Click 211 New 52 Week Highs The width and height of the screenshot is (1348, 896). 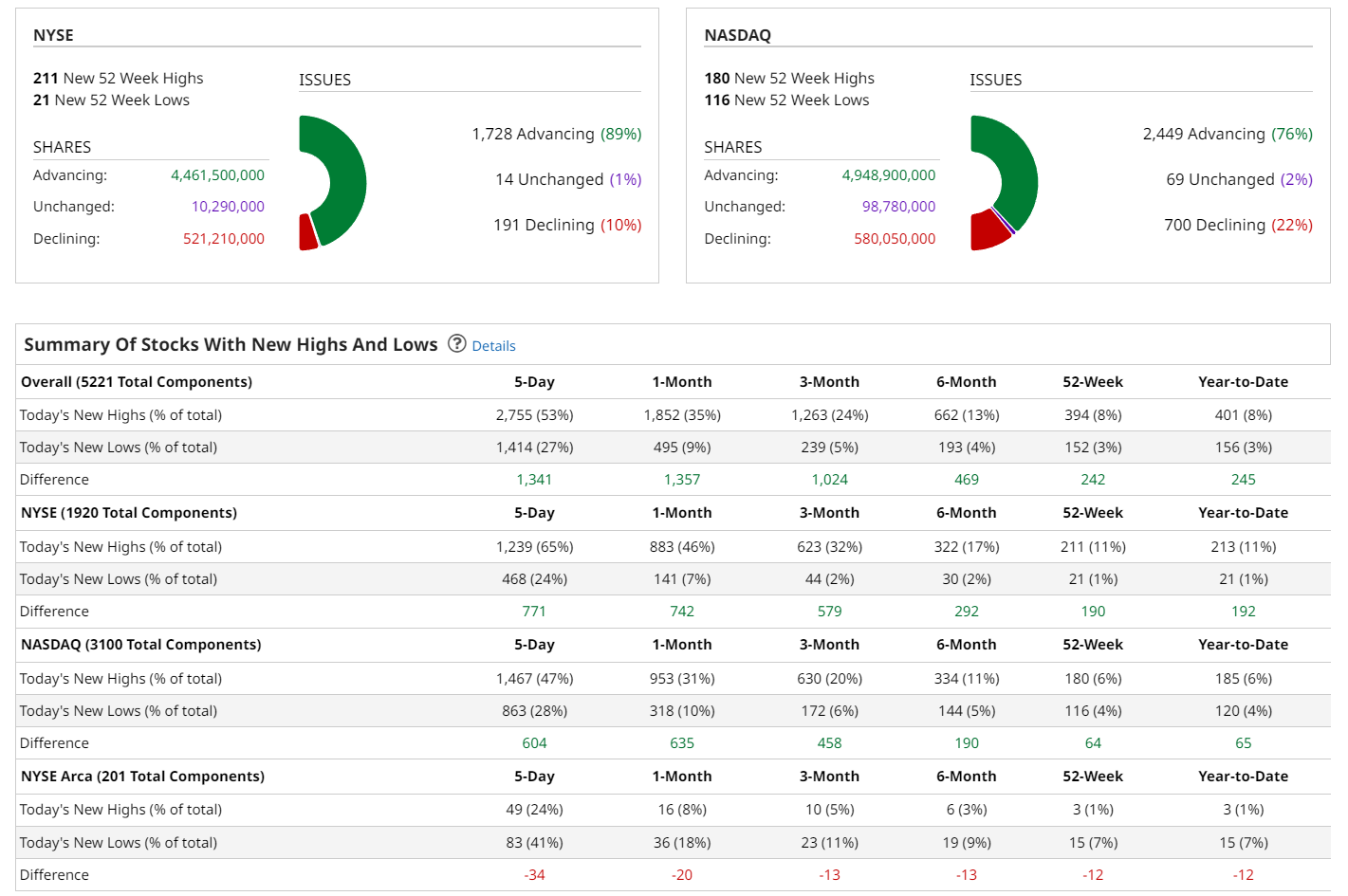[119, 78]
